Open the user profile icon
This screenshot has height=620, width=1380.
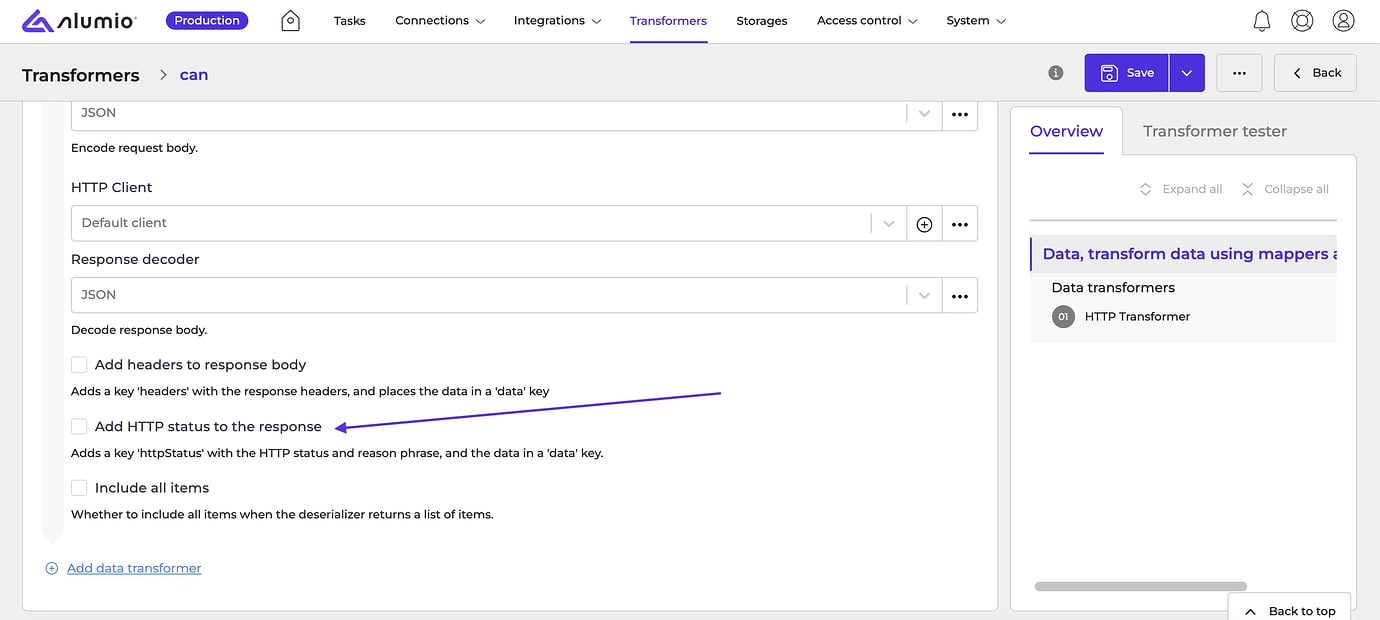tap(1343, 20)
